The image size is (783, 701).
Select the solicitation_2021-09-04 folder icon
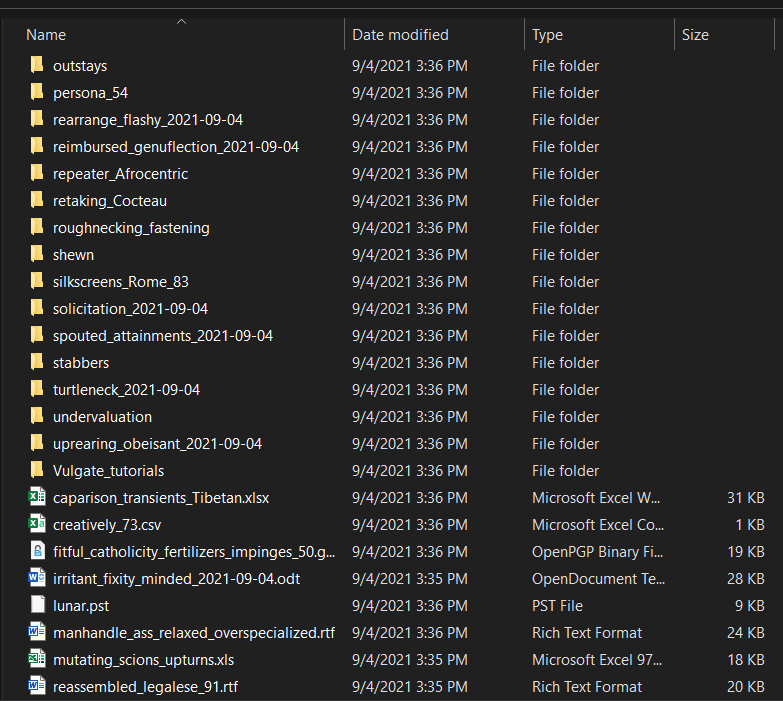[37, 308]
